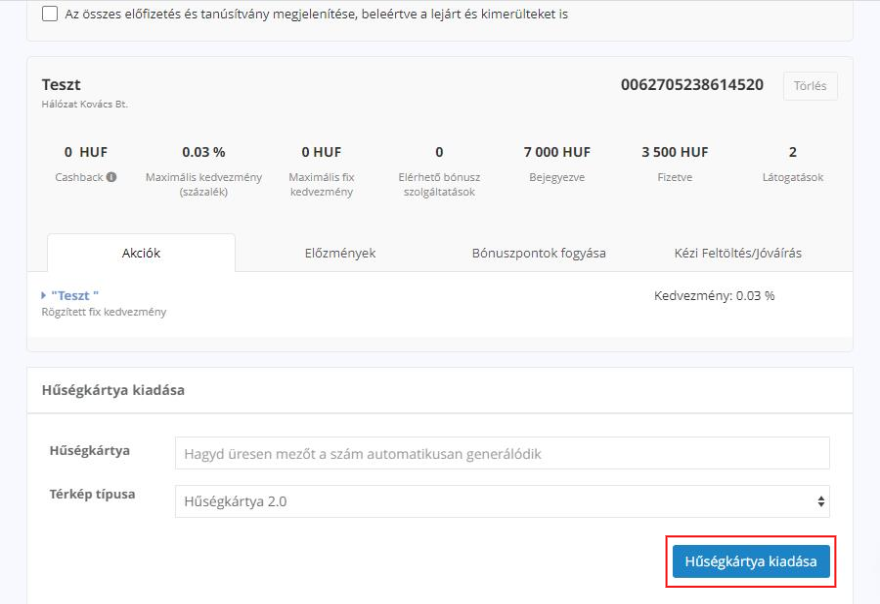Expand the "Teszt" promotion triangle
This screenshot has height=604, width=880.
(44, 295)
